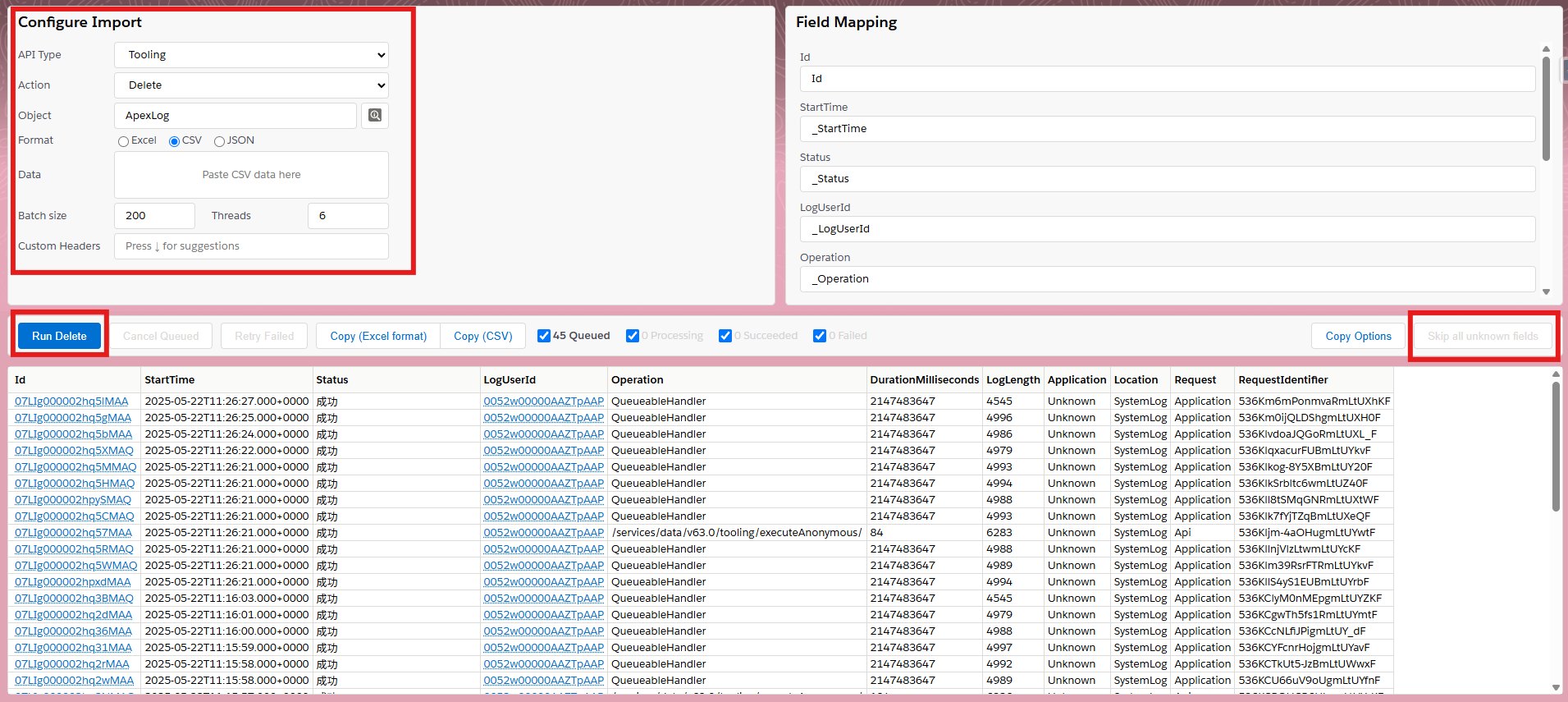Click the Copy (CSV) button
Image resolution: width=1568 pixels, height=702 pixels.
pyautogui.click(x=483, y=336)
